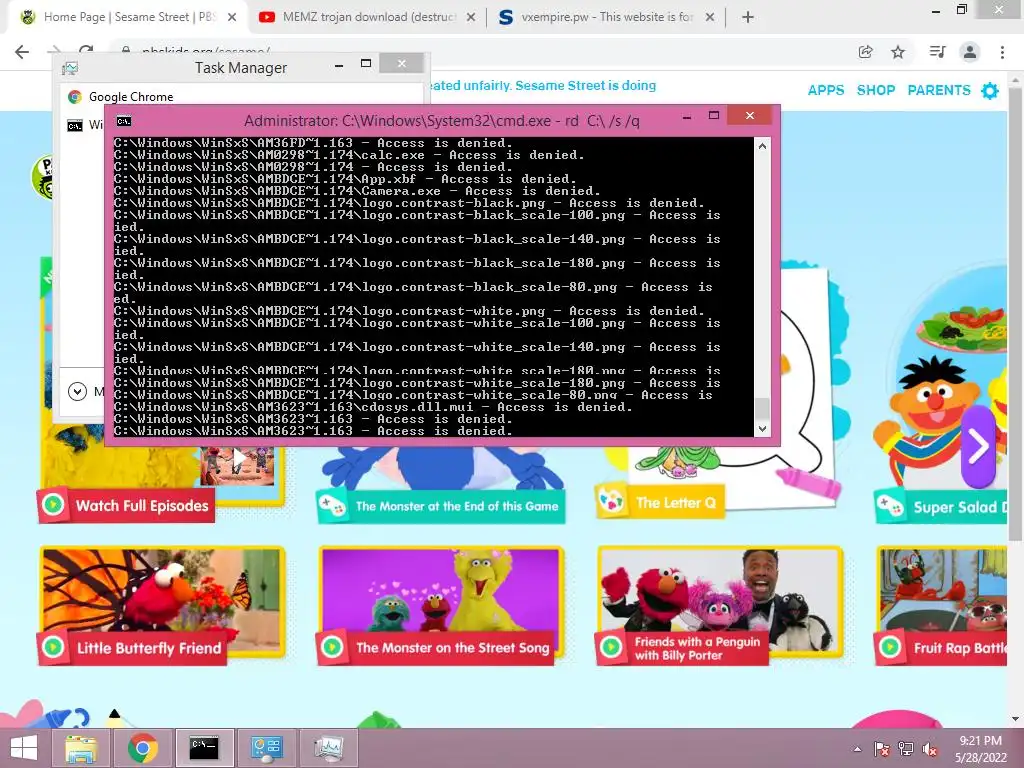The image size is (1024, 768).
Task: Click the cmd scrollbar thumb
Action: point(762,408)
